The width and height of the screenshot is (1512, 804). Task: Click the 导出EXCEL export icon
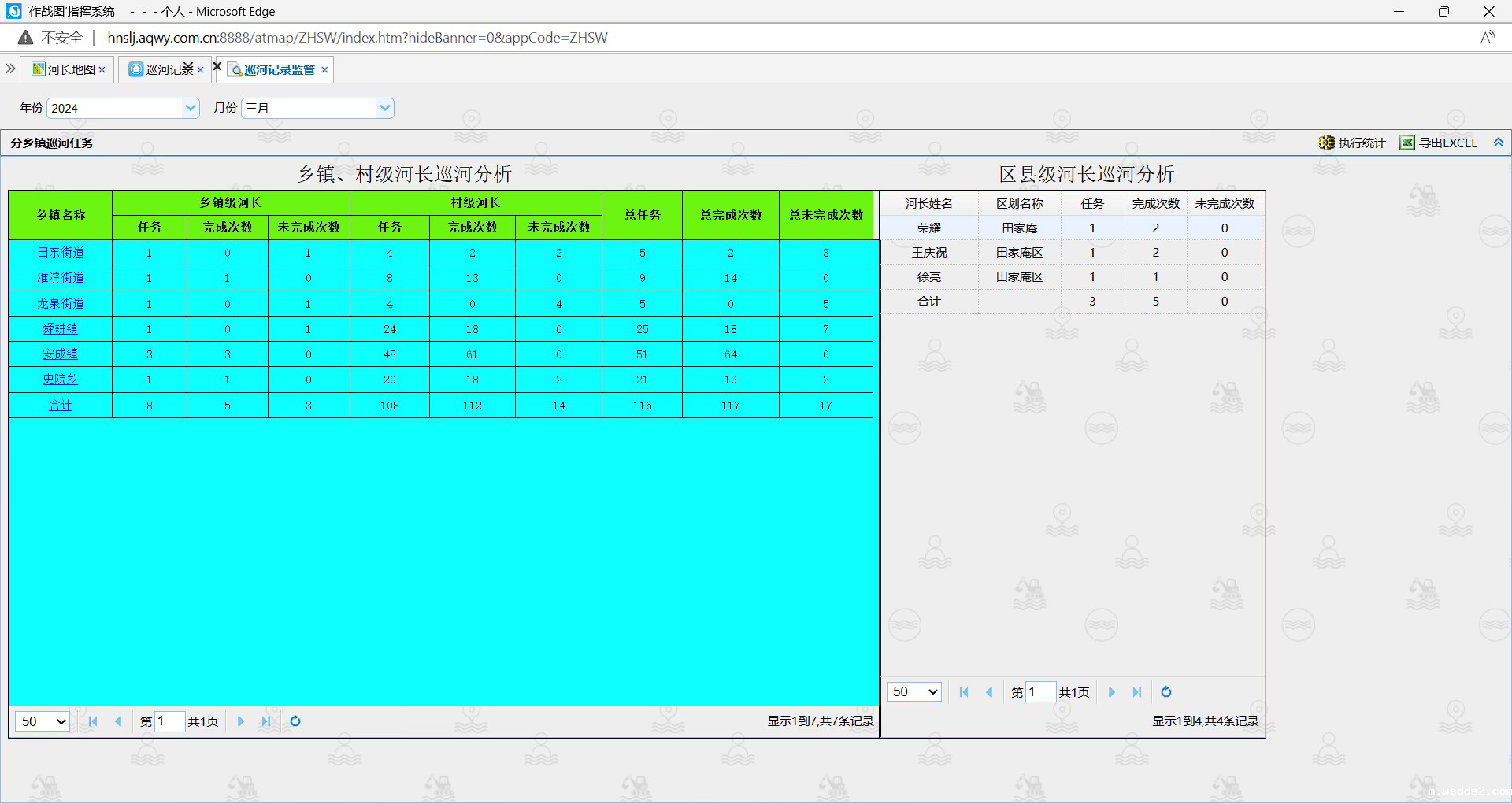pos(1406,143)
